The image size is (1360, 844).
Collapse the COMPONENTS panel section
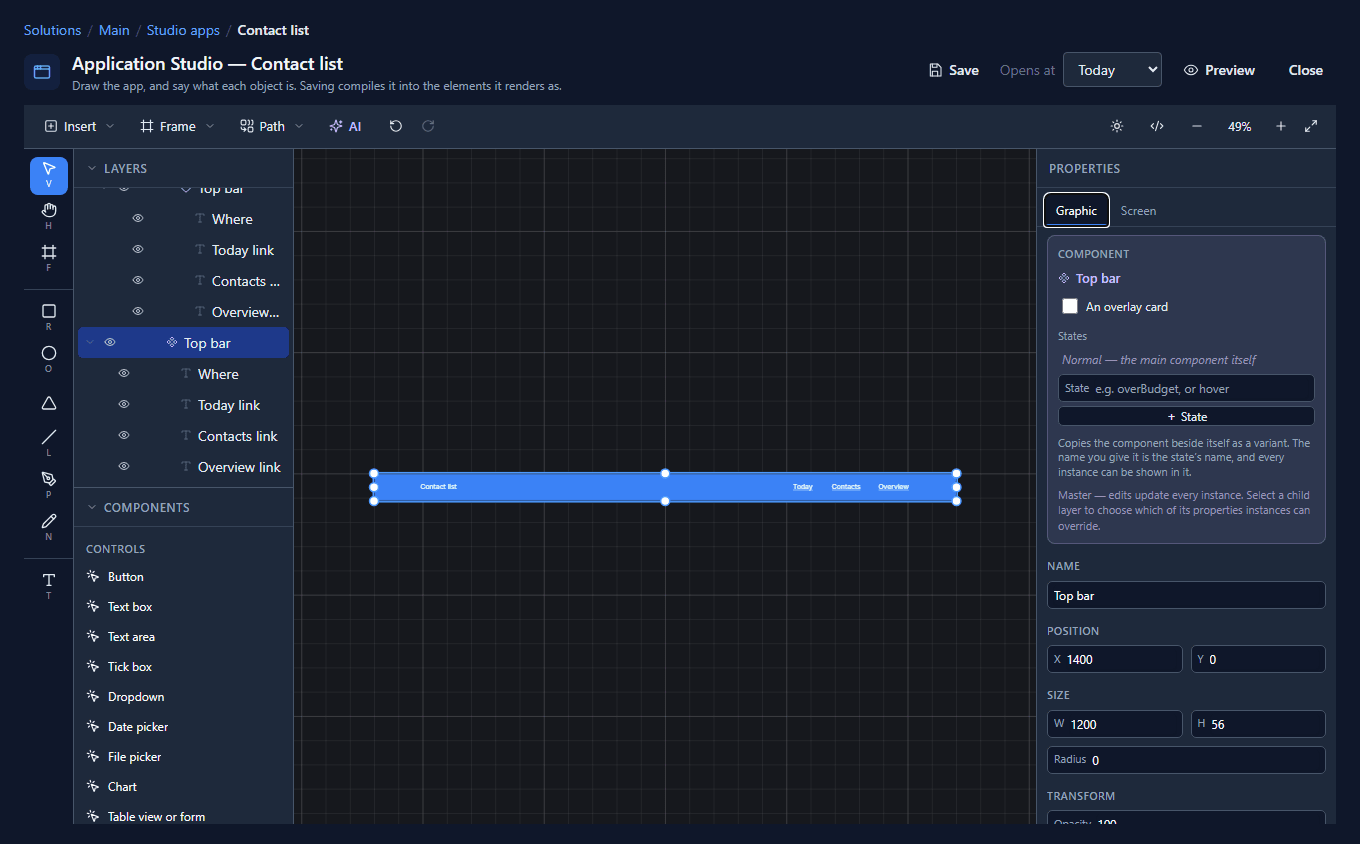(92, 508)
